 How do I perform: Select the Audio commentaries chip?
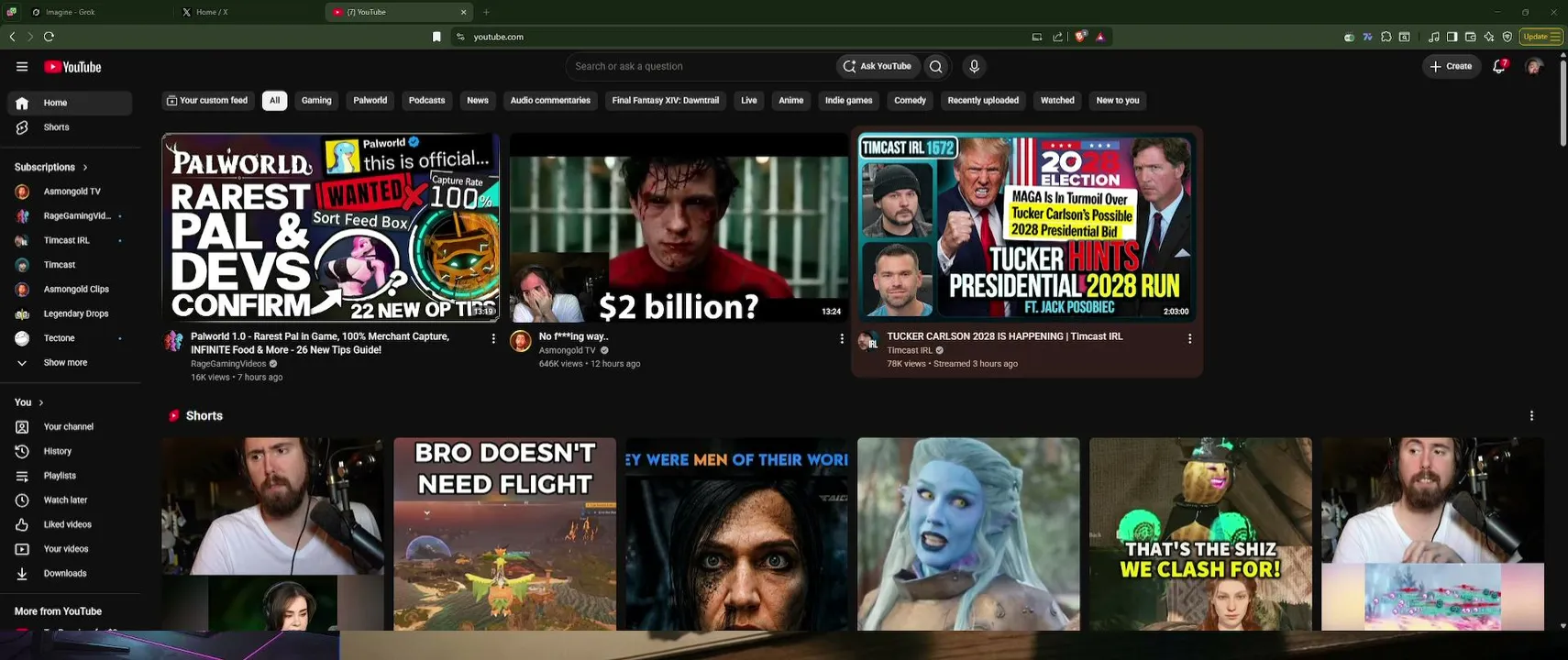(550, 101)
